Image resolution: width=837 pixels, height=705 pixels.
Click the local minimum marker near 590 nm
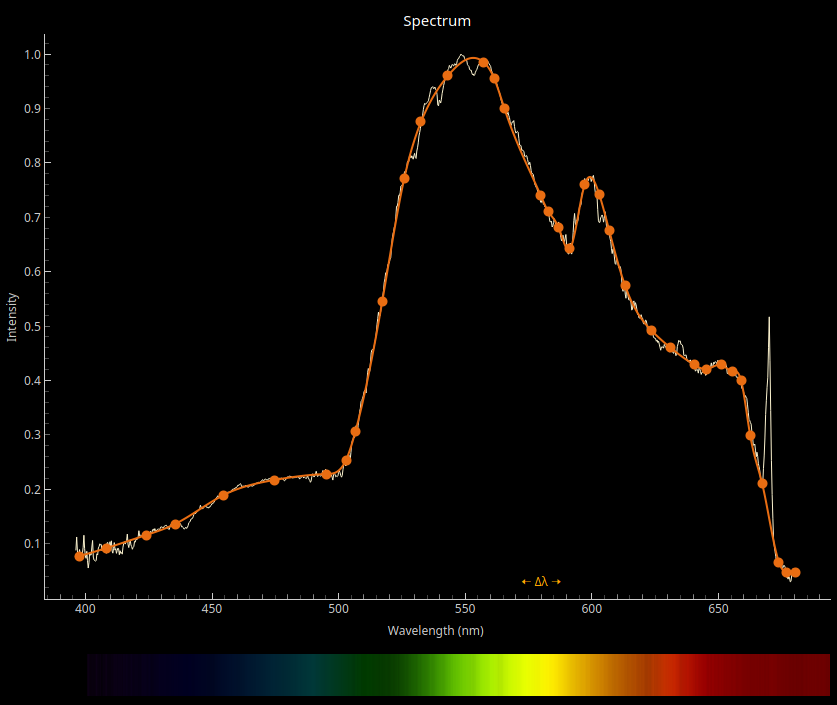(x=569, y=248)
